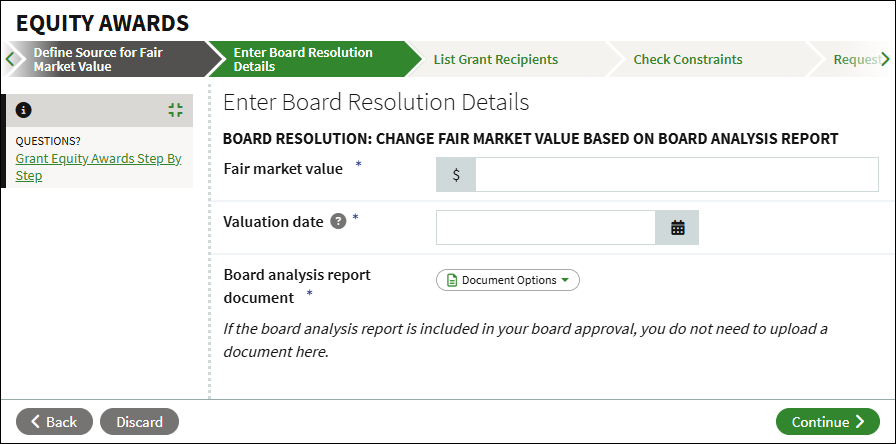896x444 pixels.
Task: Click the Valuation date help question mark
Action: point(338,221)
